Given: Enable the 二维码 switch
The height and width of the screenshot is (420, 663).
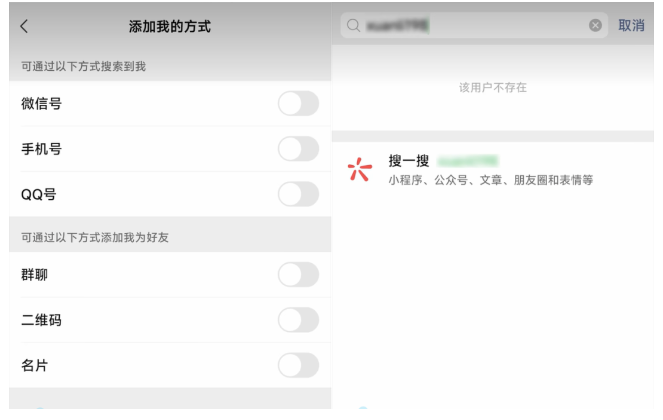Looking at the screenshot, I should pyautogui.click(x=298, y=320).
